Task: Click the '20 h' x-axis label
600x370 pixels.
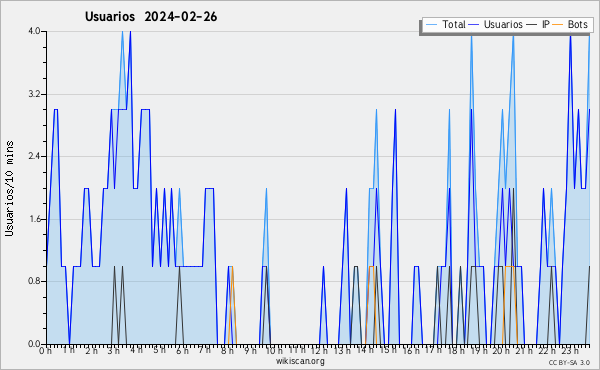Action: pos(501,351)
